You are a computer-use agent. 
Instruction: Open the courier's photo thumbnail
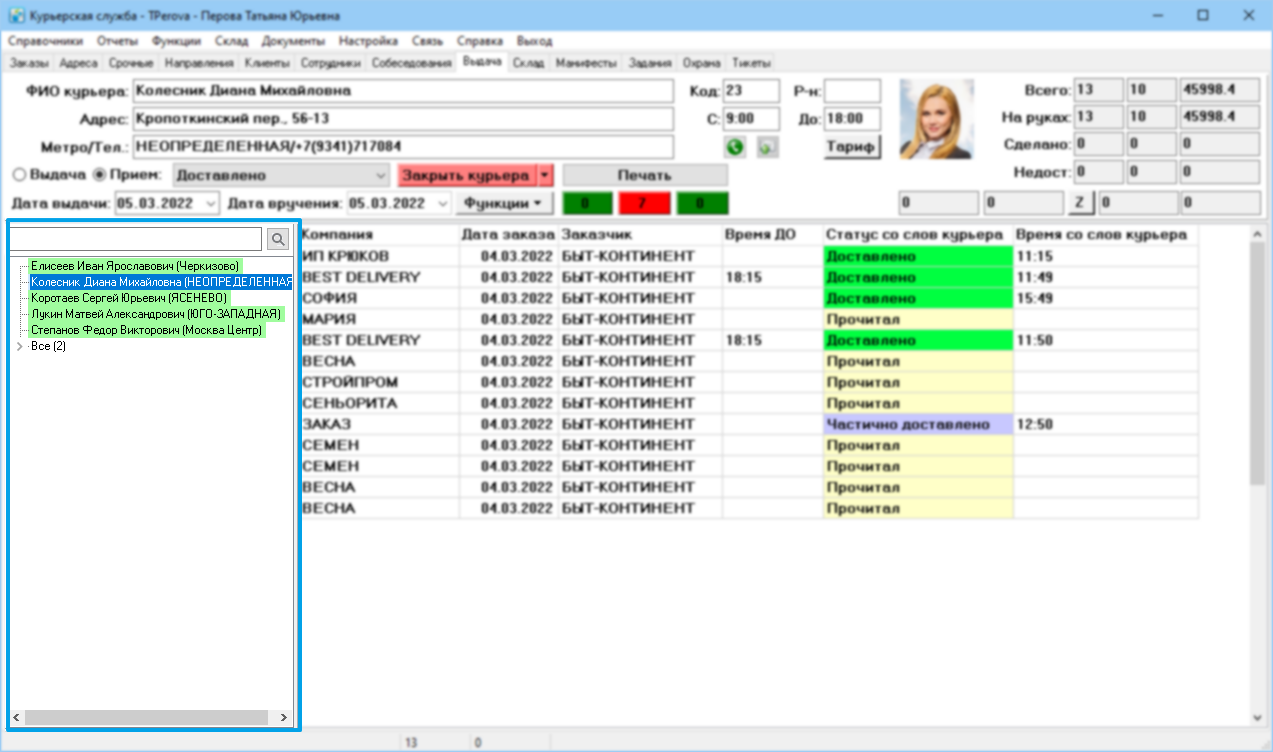(937, 119)
